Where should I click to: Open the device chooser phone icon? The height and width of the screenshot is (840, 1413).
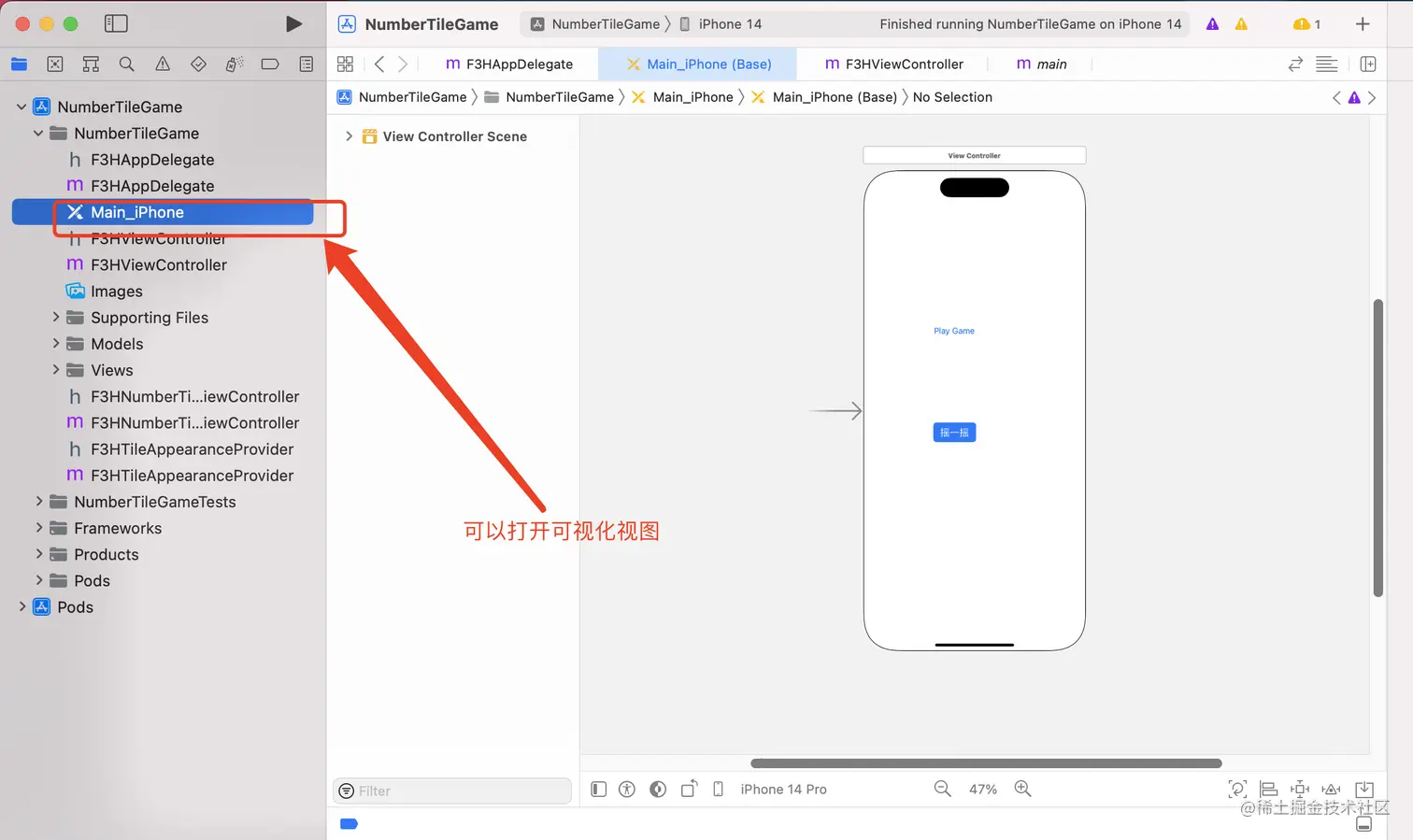click(718, 789)
